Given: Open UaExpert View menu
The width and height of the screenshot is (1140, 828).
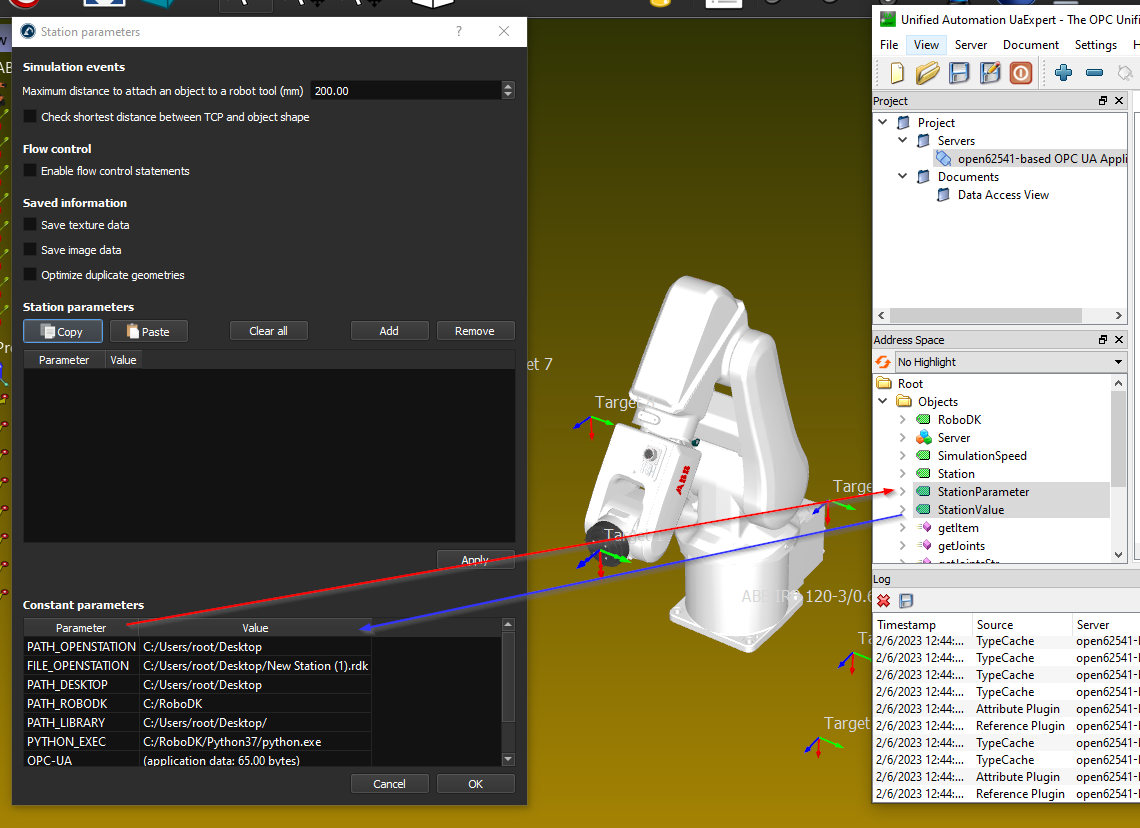Looking at the screenshot, I should [926, 44].
